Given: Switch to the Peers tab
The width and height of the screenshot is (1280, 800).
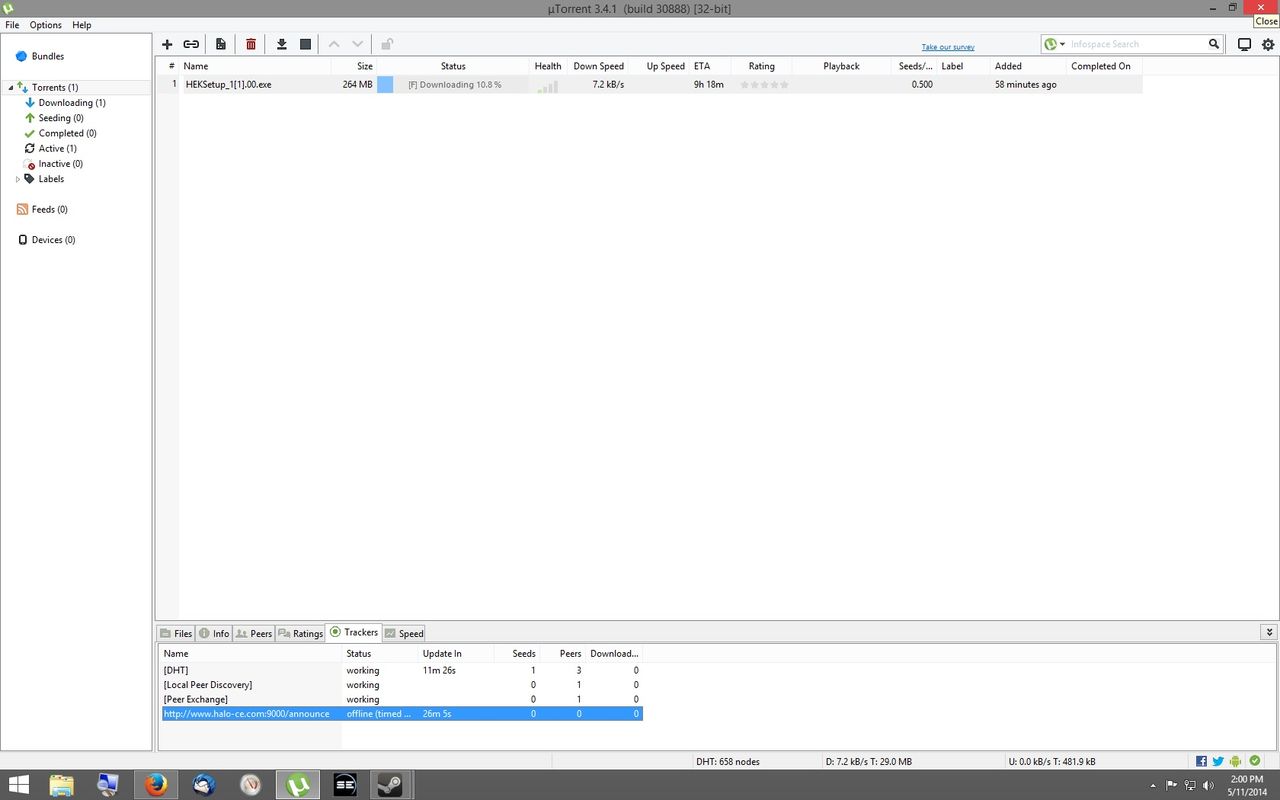Looking at the screenshot, I should (x=254, y=633).
